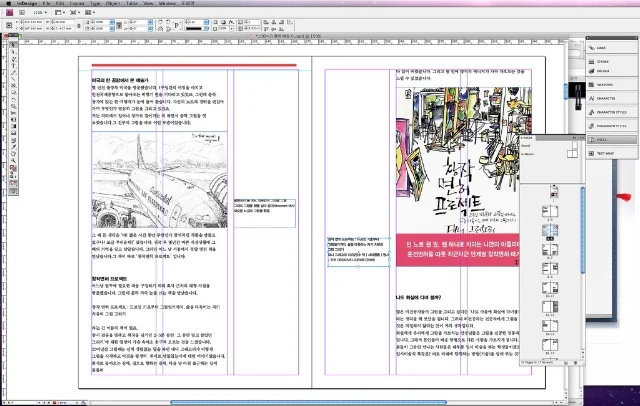
Task: Open the Stroke panel
Action: tap(611, 61)
